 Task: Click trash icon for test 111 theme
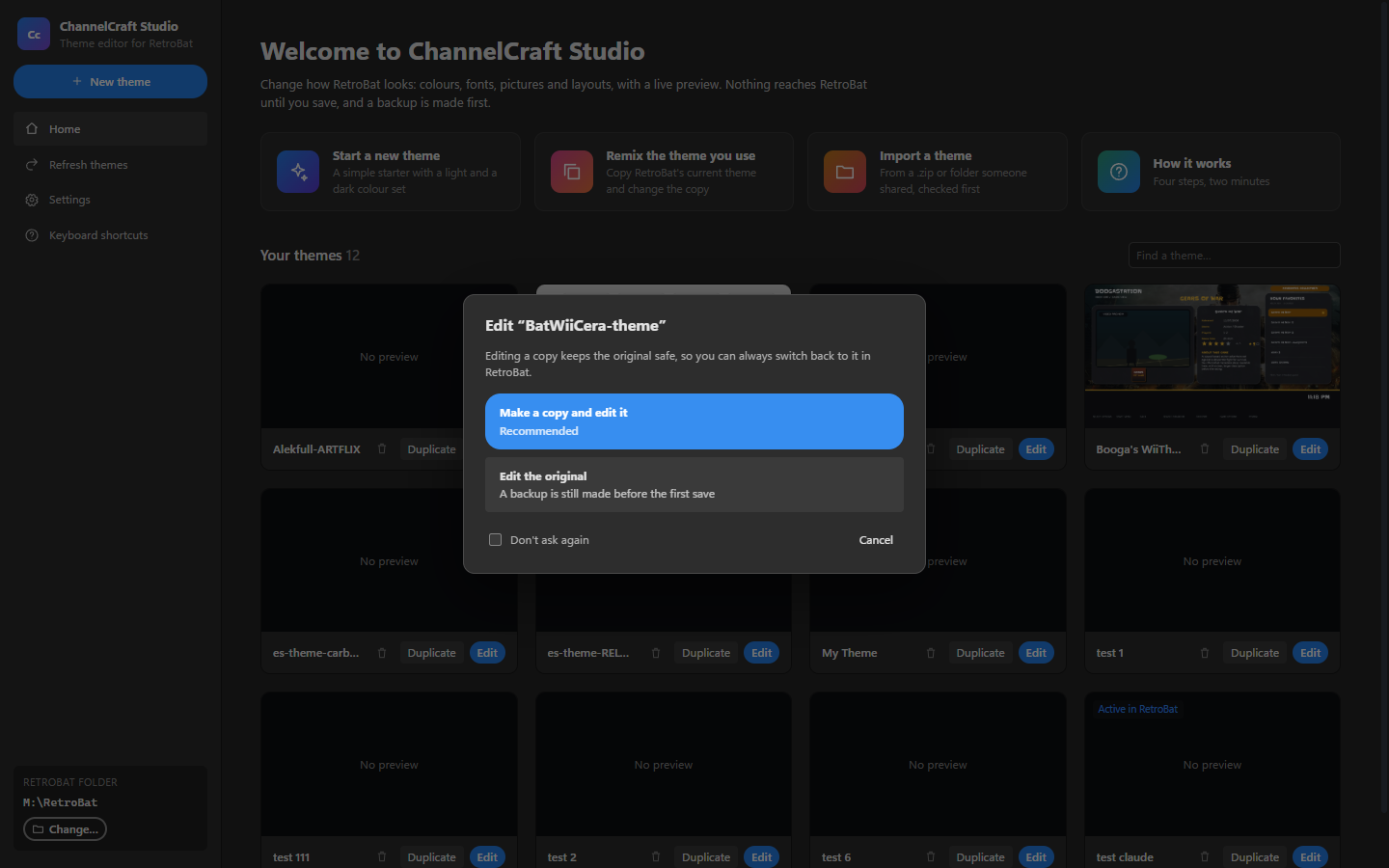[382, 857]
